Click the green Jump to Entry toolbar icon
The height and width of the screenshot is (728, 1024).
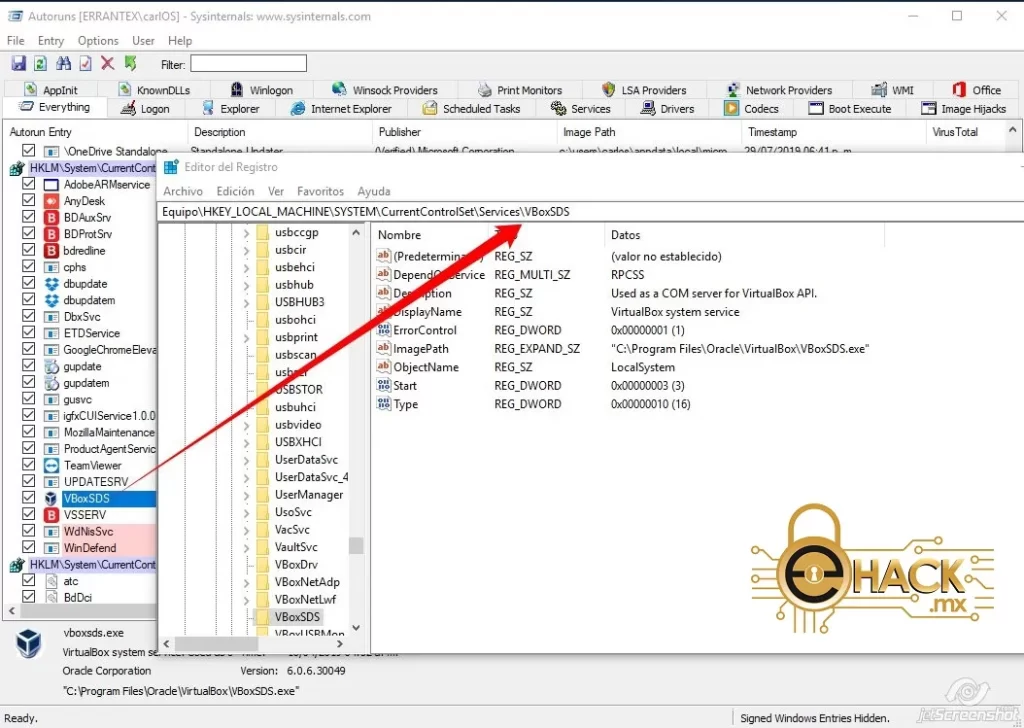point(131,63)
